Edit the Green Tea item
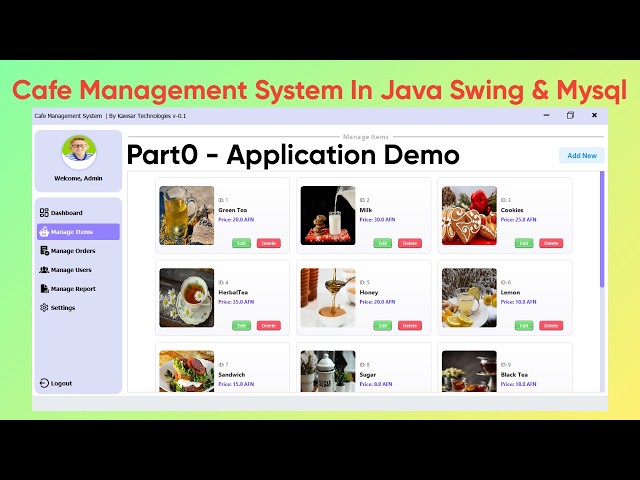 coord(241,243)
